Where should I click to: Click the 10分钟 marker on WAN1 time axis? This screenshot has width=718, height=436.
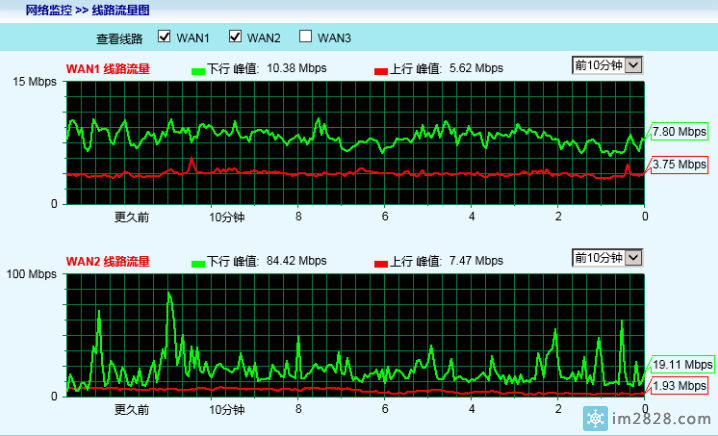227,217
